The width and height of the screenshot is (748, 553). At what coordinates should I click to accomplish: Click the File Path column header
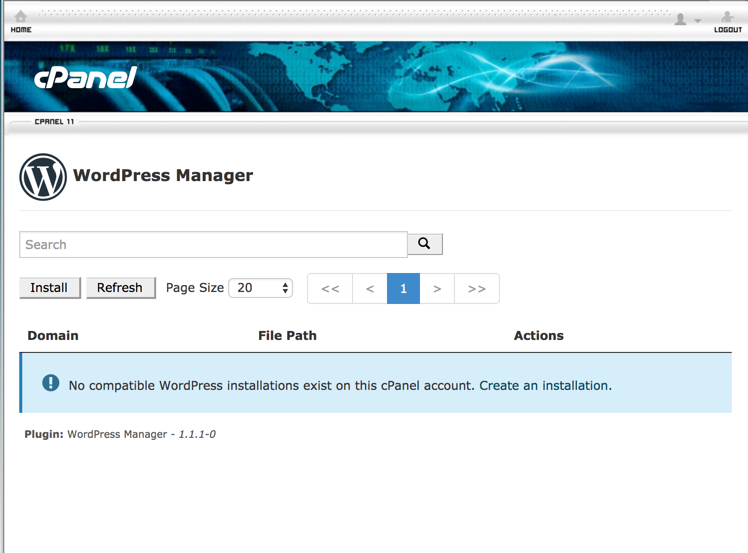(287, 335)
